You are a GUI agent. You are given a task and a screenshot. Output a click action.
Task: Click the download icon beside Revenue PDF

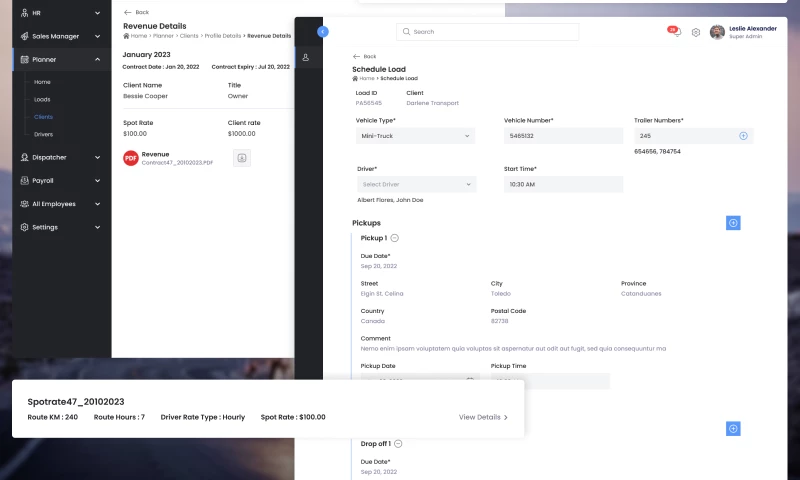(x=242, y=158)
